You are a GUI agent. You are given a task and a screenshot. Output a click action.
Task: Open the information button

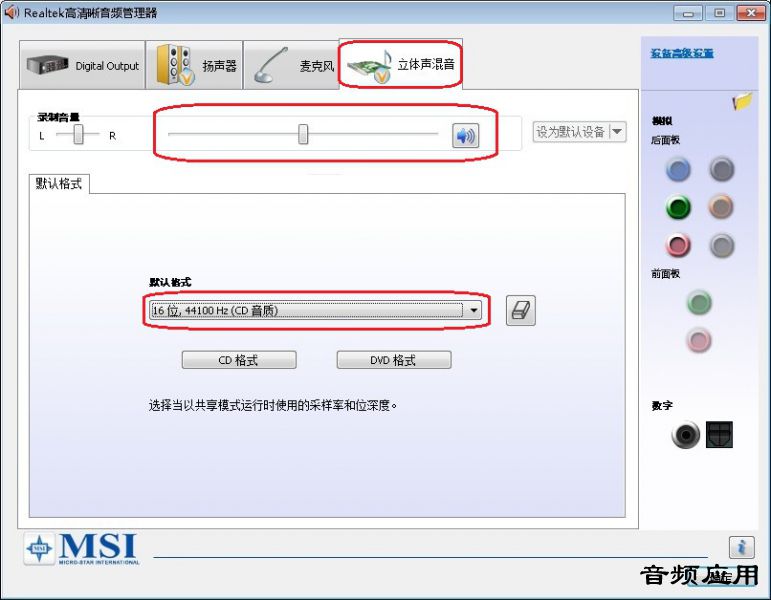742,547
